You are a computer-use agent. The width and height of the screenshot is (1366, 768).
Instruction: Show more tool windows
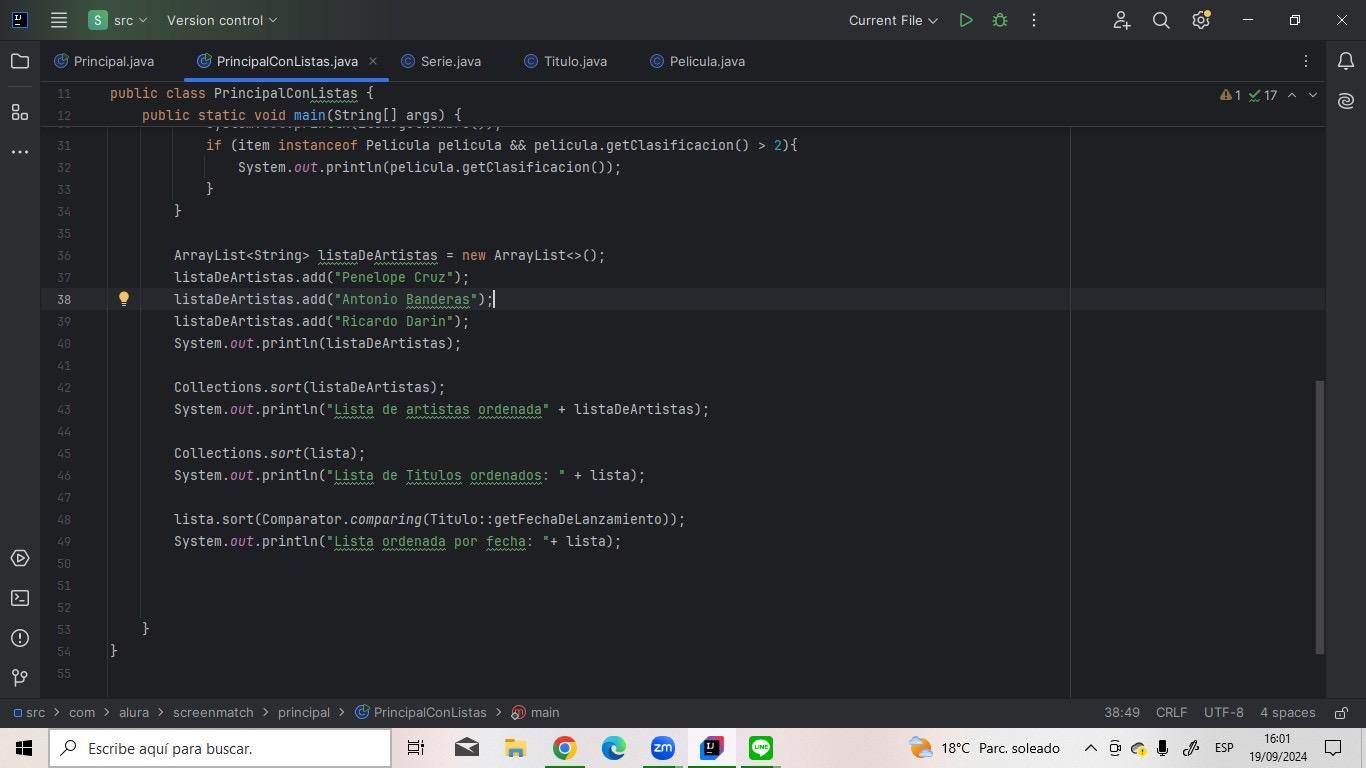tap(20, 152)
